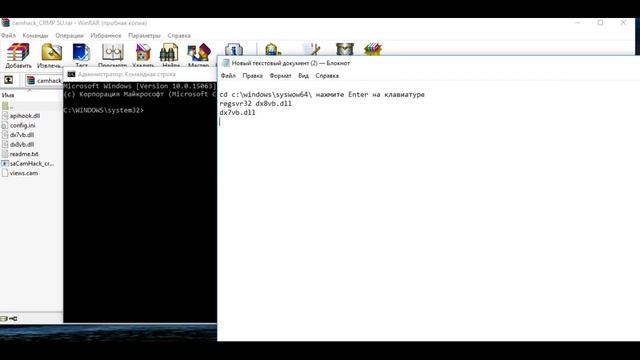Select readme.txt in the WinRAR file list
The image size is (640, 360).
[24, 154]
